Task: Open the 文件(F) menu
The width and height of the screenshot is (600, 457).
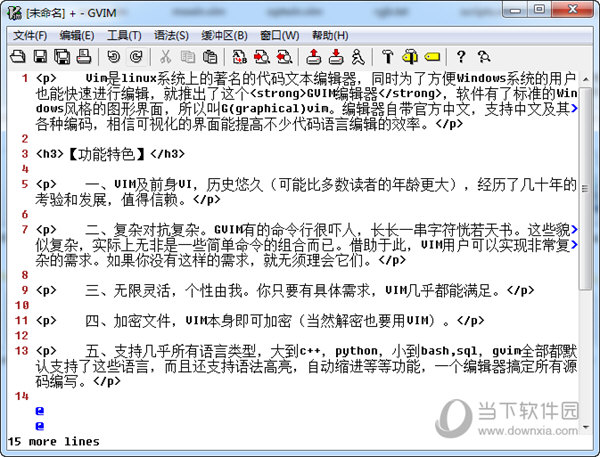Action: (x=30, y=36)
